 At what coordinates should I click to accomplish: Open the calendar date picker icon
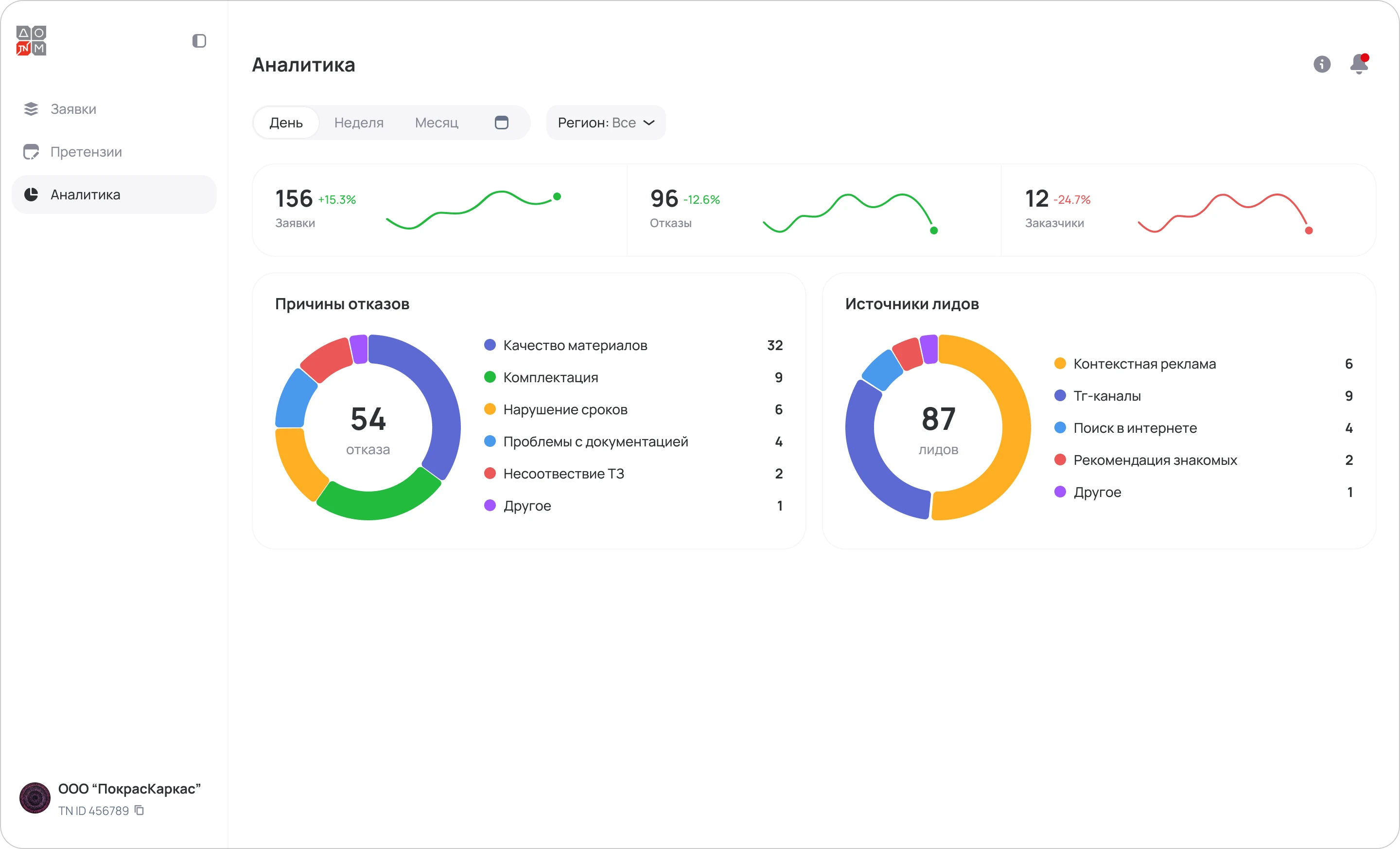click(x=501, y=122)
